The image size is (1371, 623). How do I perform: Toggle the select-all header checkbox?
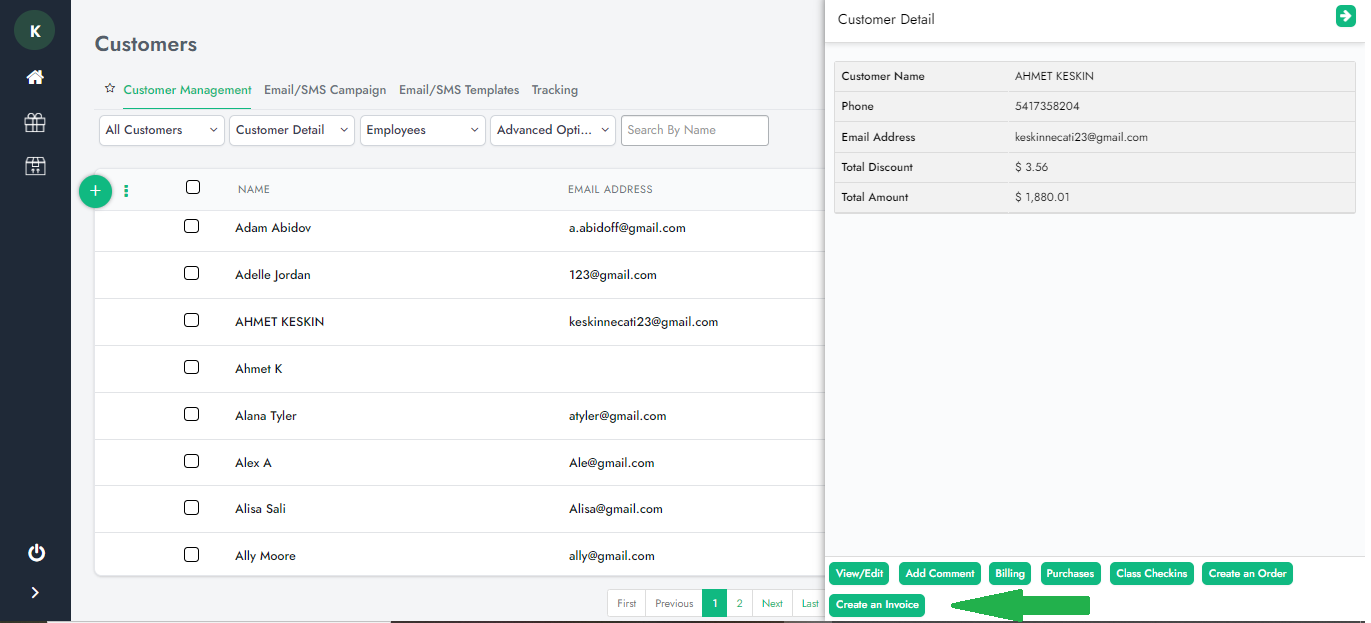(193, 187)
